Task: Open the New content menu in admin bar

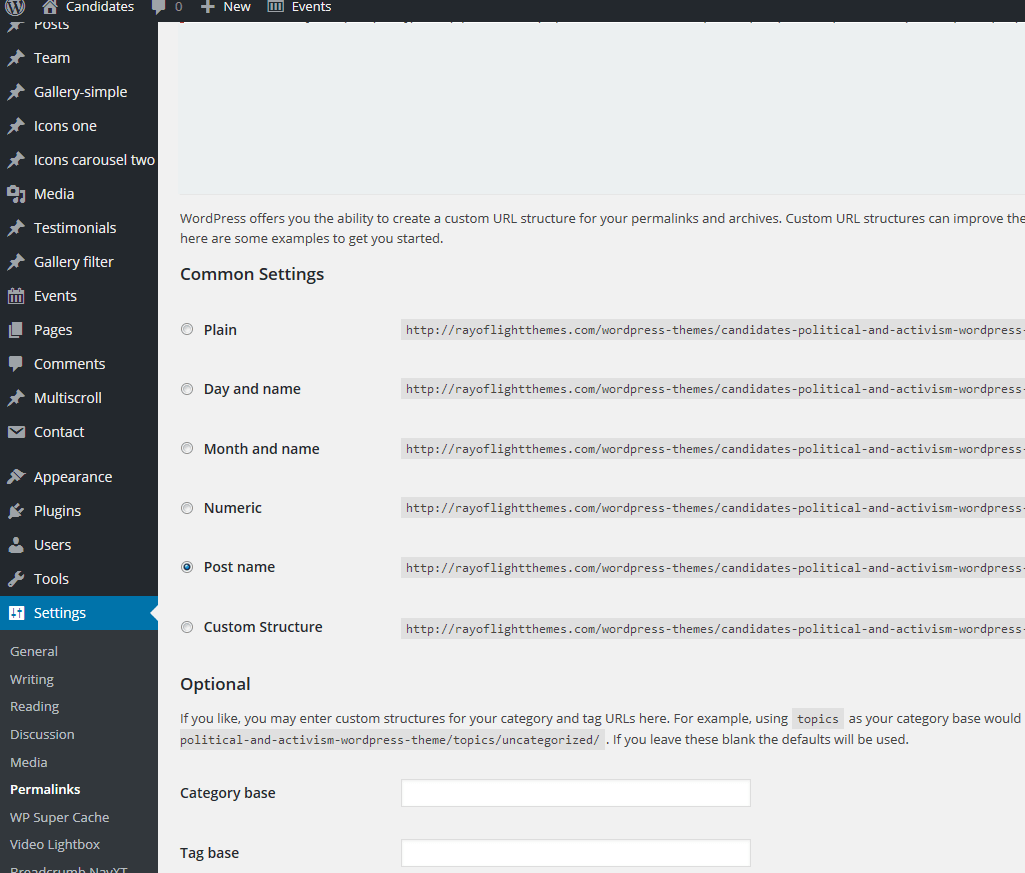Action: (x=226, y=7)
